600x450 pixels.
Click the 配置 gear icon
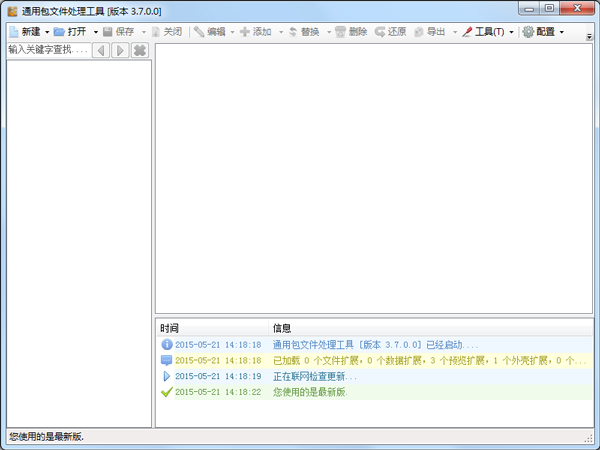528,32
